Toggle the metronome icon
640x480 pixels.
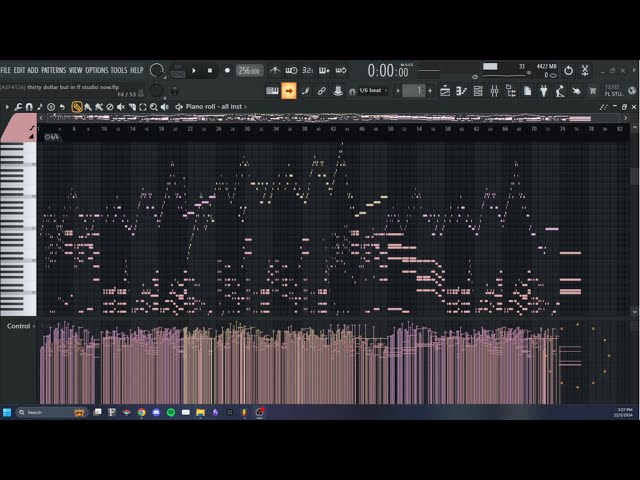click(275, 71)
